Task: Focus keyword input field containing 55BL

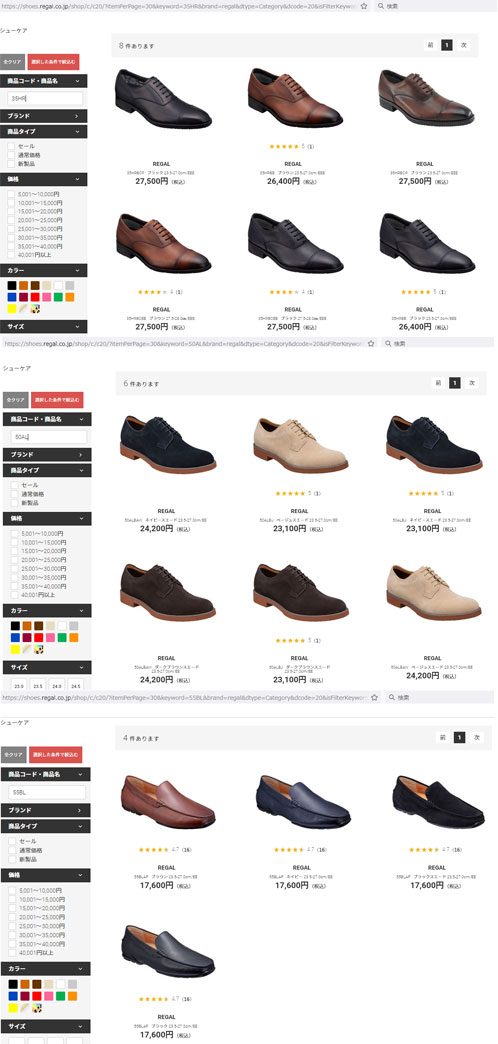Action: tap(47, 792)
